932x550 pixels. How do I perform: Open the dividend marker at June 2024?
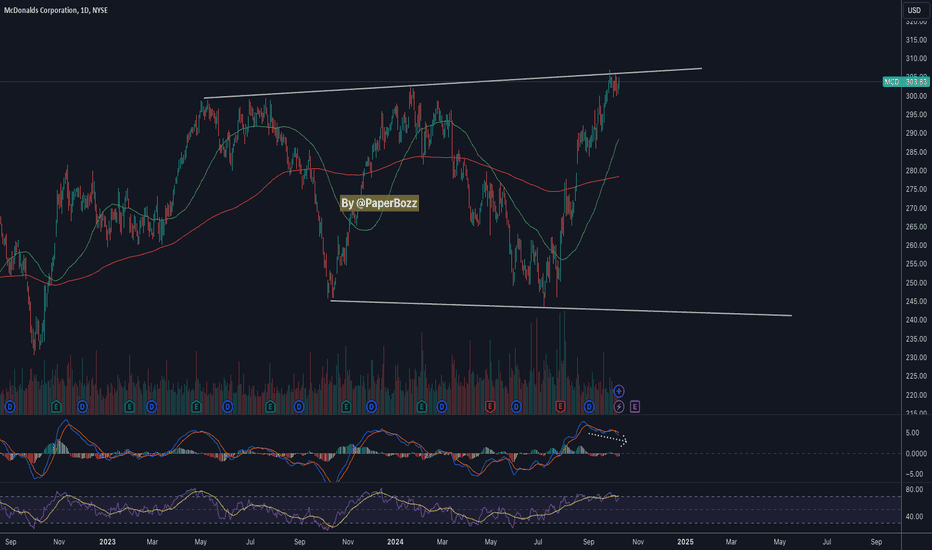point(516,407)
